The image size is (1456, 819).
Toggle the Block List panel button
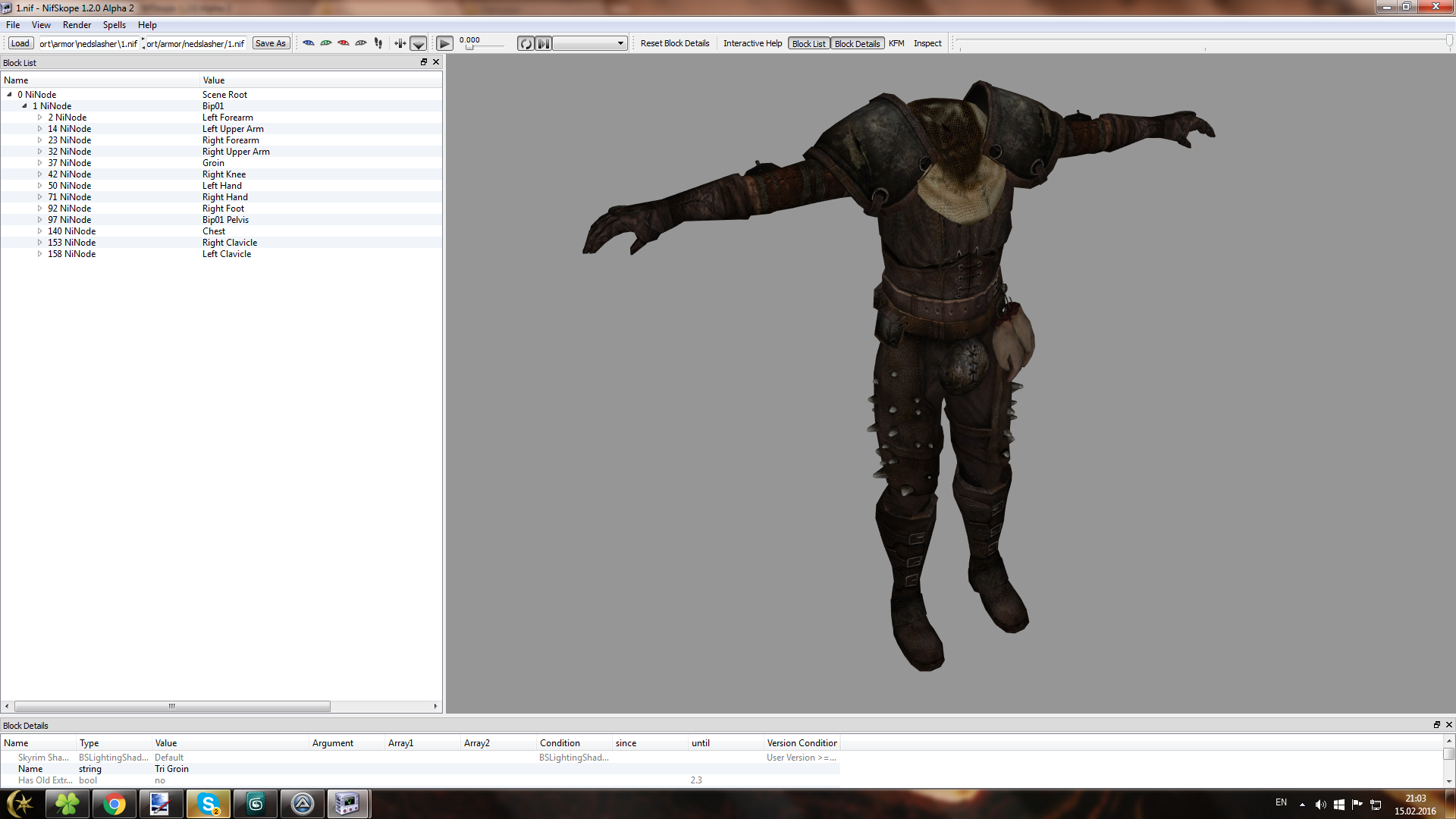(809, 43)
